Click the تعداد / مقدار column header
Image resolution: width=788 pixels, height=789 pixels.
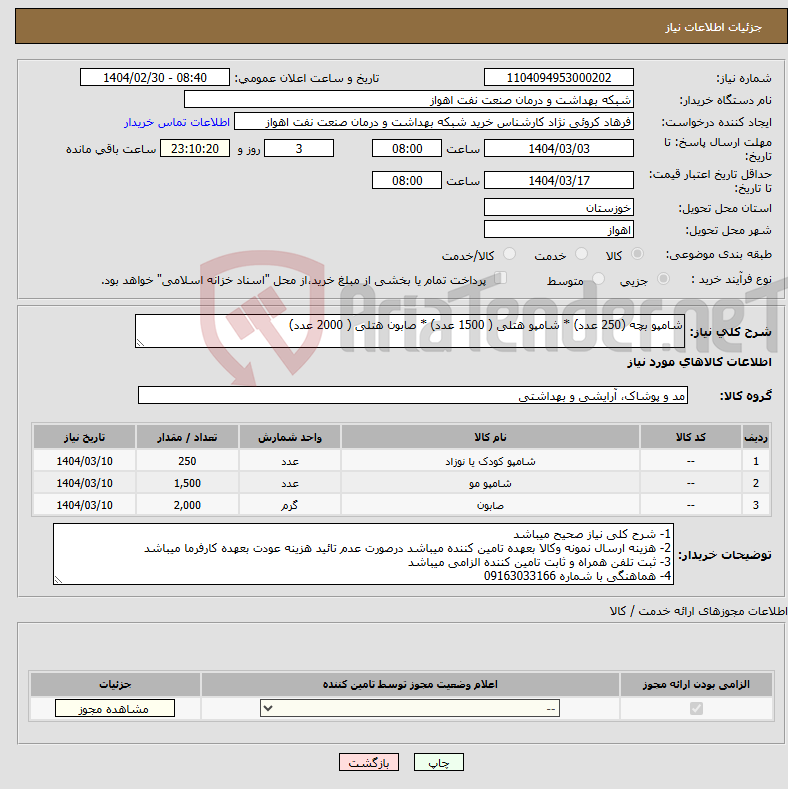[187, 437]
